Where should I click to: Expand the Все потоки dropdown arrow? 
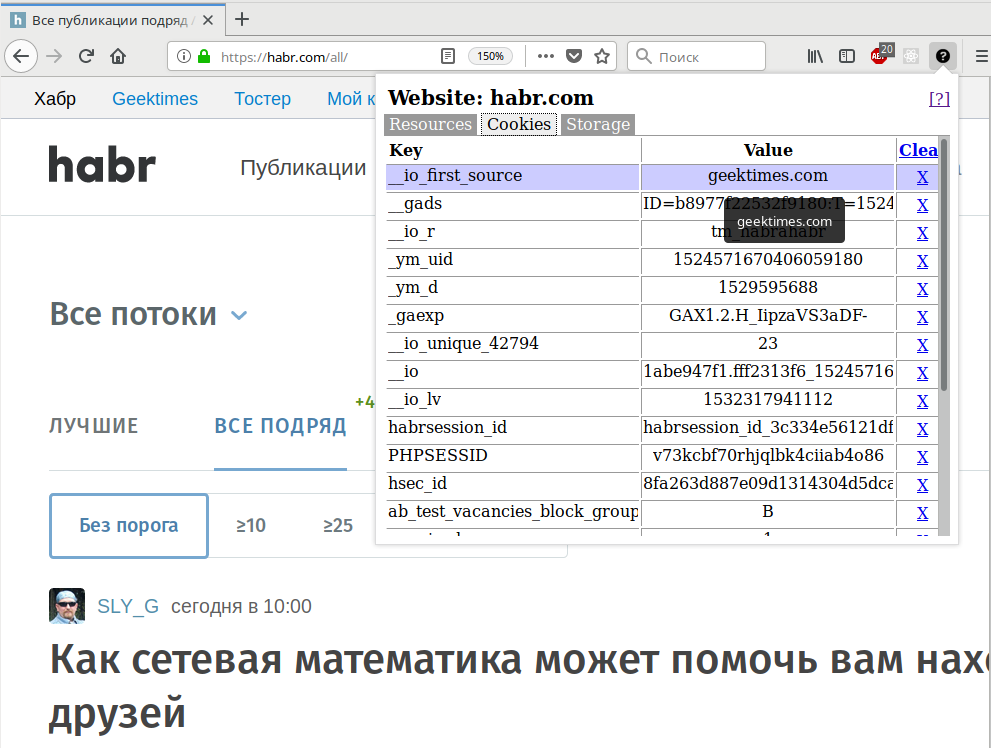[x=239, y=315]
